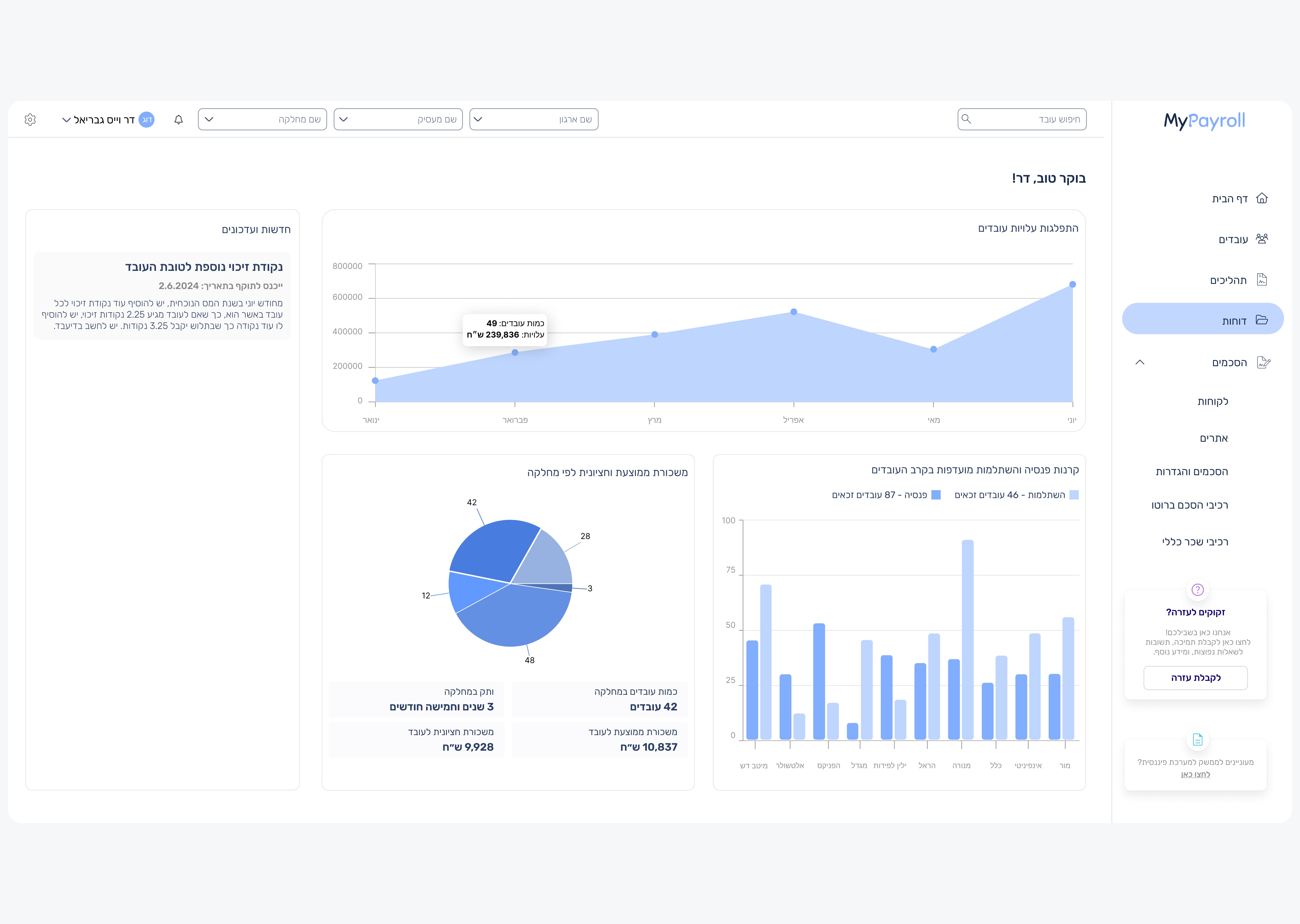The image size is (1300, 924).
Task: Click the לקבלת עזרה button
Action: [x=1195, y=678]
